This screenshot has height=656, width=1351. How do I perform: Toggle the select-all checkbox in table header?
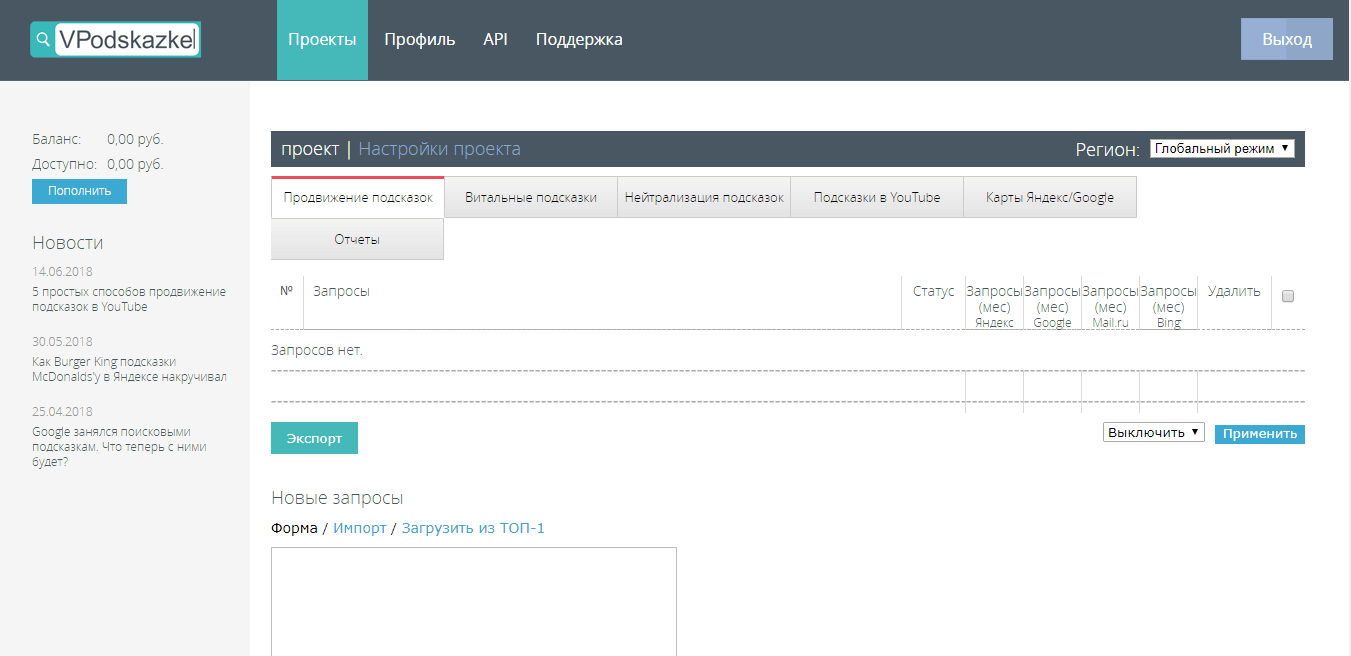pyautogui.click(x=1288, y=296)
